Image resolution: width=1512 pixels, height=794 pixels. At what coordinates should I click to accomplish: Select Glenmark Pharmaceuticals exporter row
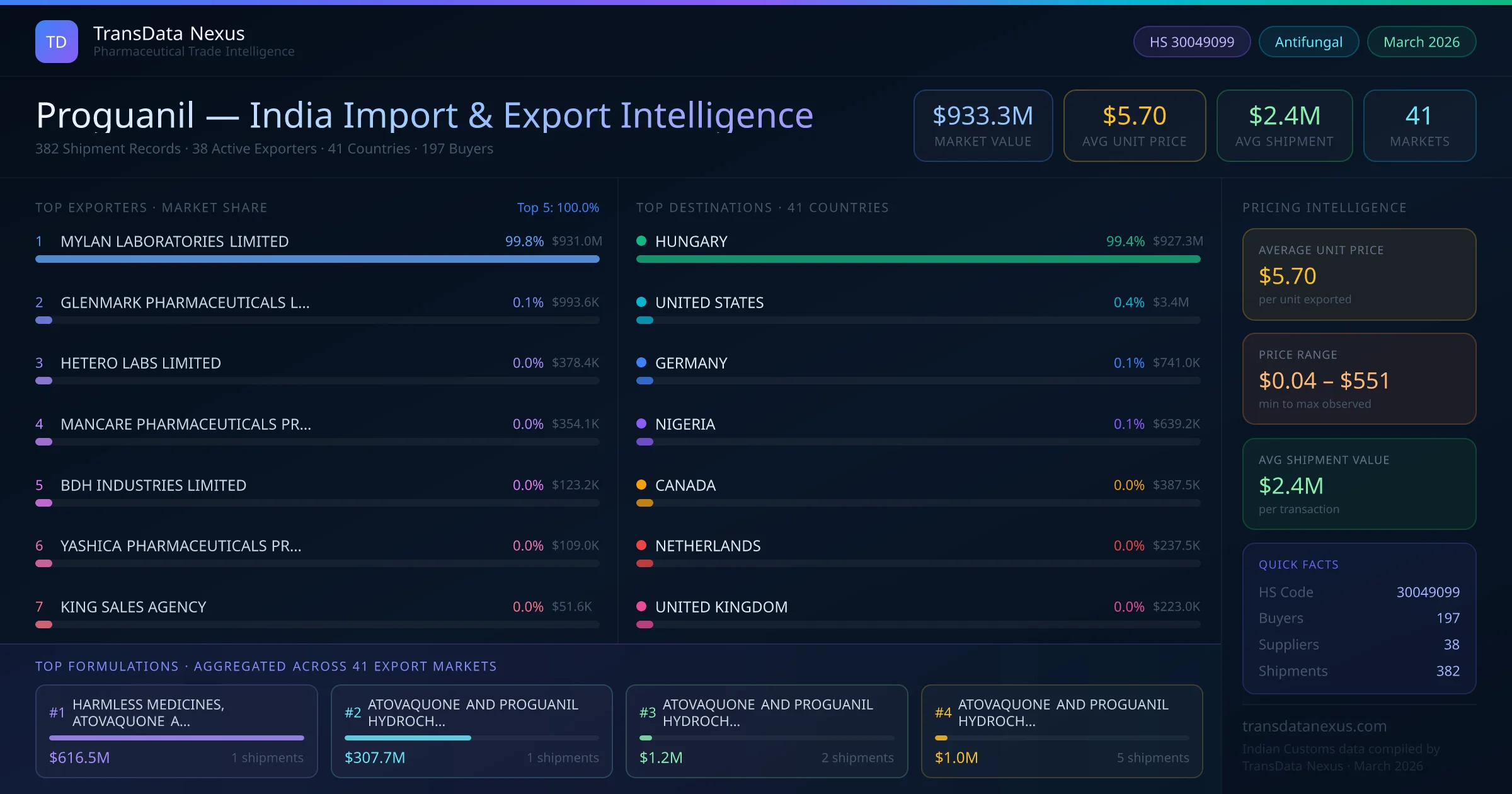[185, 302]
